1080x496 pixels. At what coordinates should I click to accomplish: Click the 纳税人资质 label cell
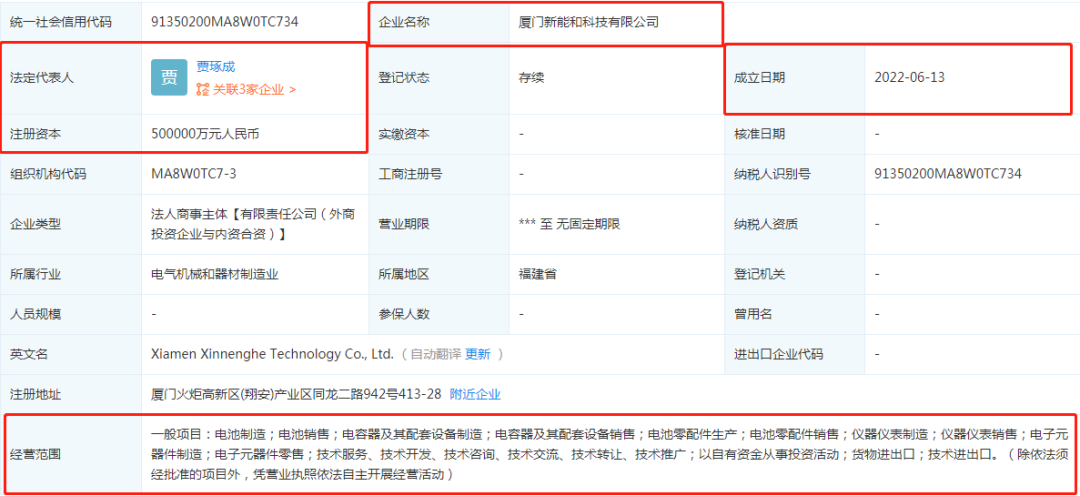click(795, 224)
